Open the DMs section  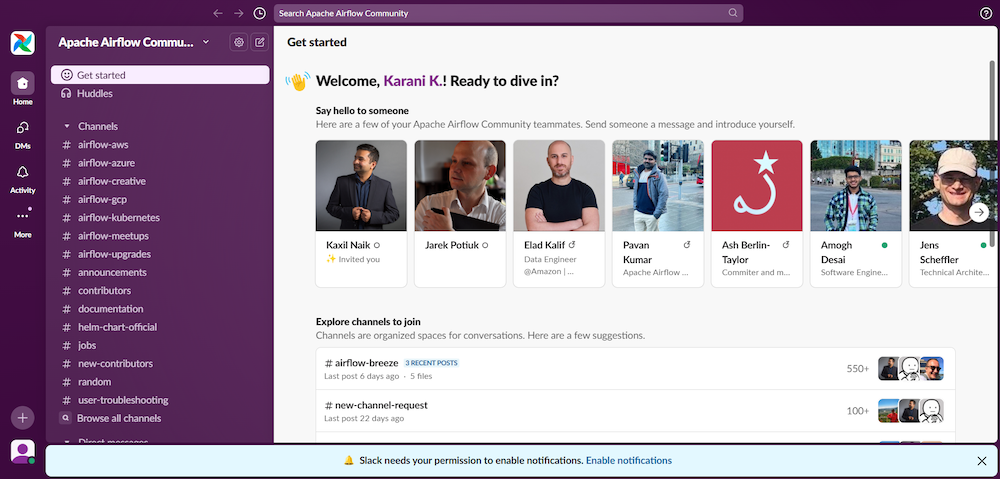22,128
